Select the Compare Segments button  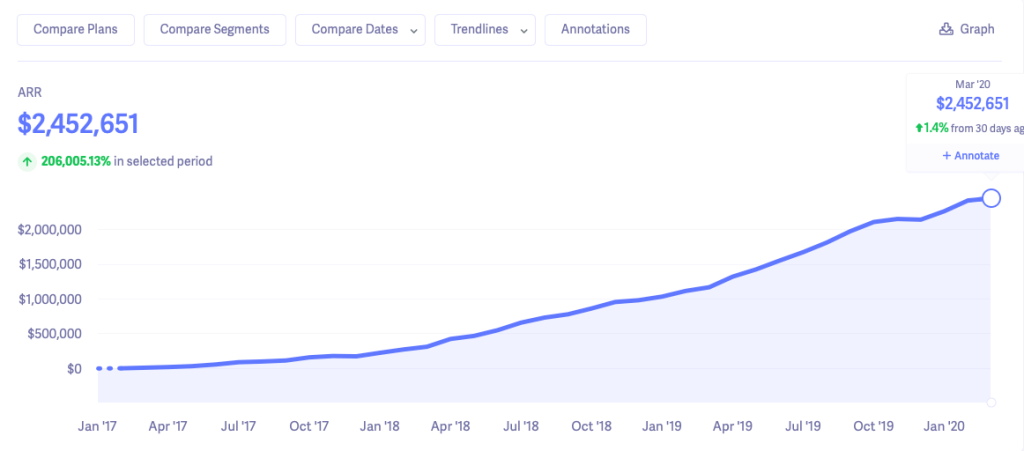[x=214, y=29]
